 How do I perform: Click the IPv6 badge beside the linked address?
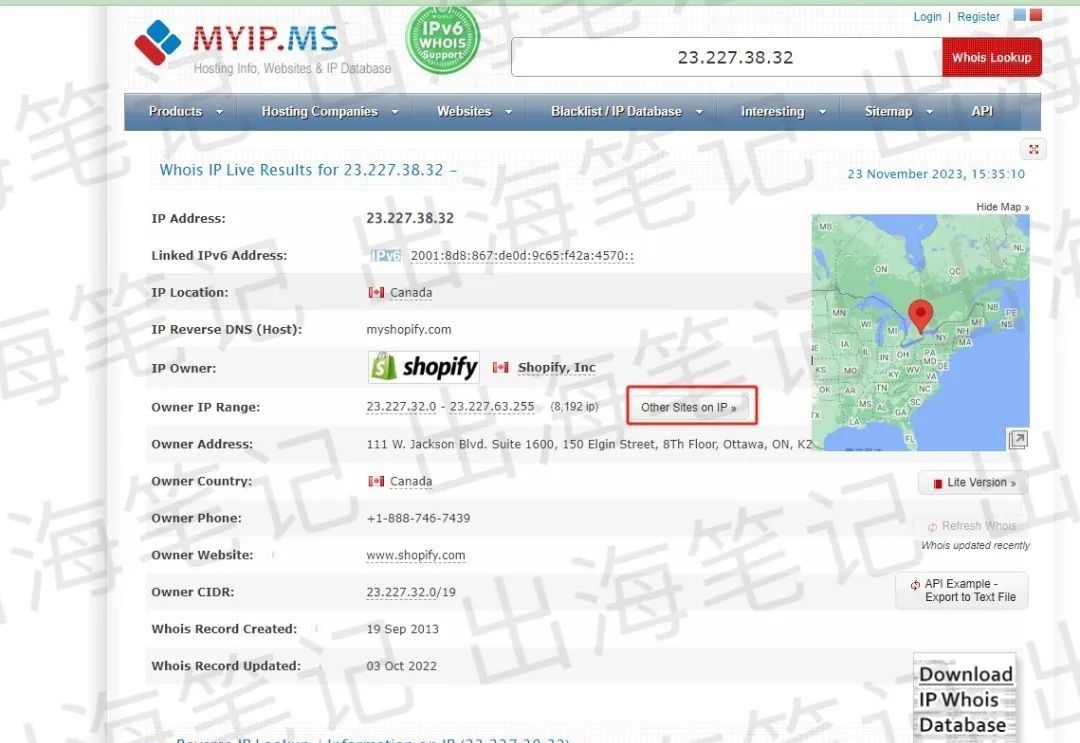pyautogui.click(x=386, y=256)
